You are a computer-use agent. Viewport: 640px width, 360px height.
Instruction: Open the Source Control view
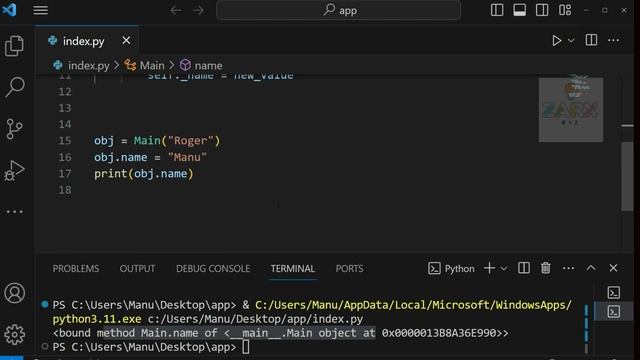pos(15,129)
